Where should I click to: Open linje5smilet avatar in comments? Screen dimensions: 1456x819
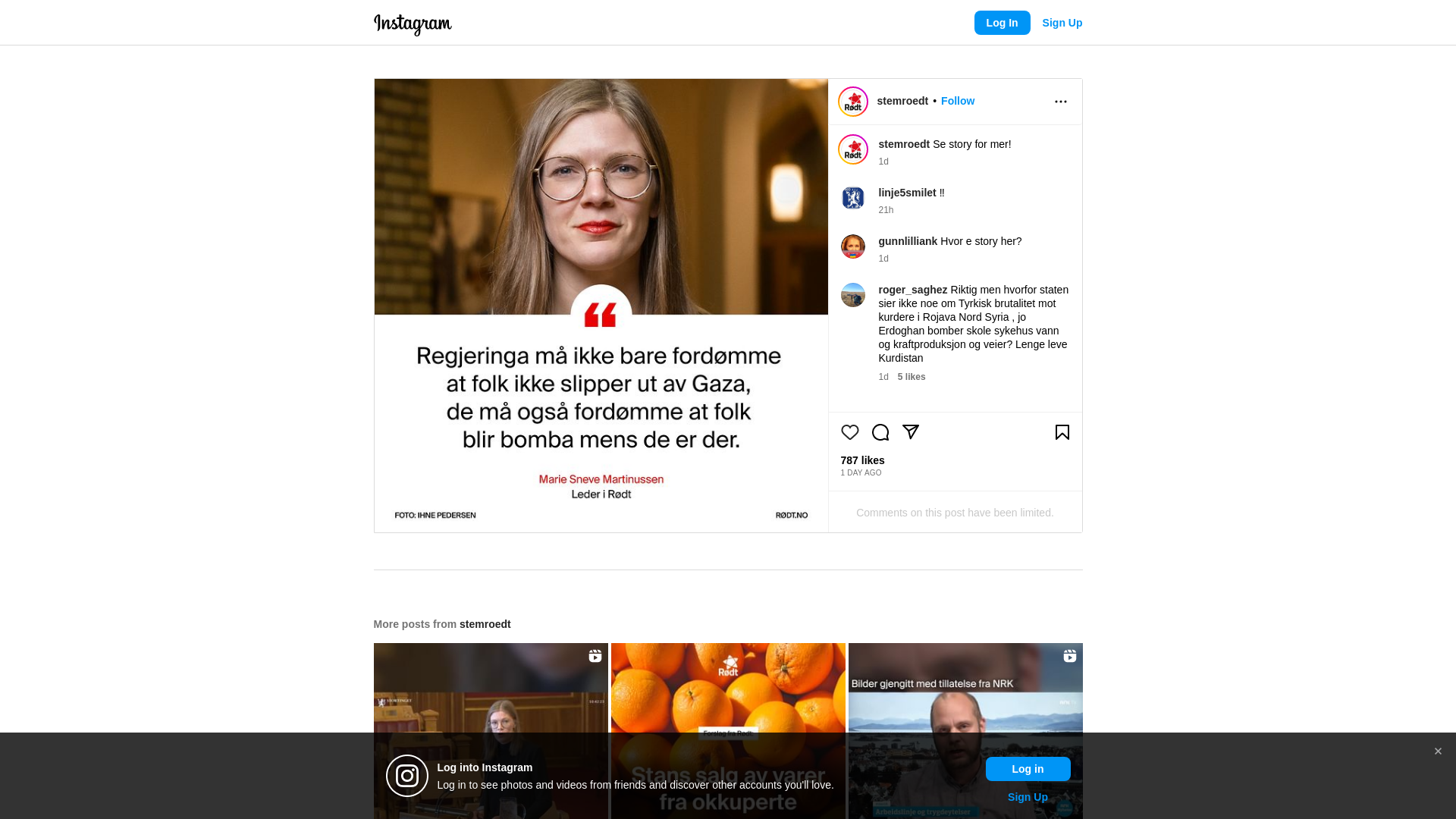pyautogui.click(x=852, y=198)
